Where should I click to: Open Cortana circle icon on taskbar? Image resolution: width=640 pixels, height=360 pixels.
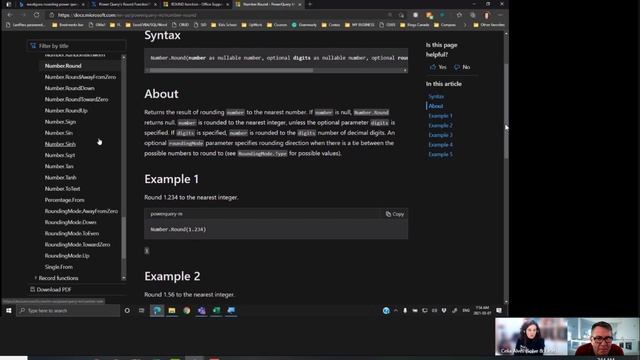coord(127,311)
